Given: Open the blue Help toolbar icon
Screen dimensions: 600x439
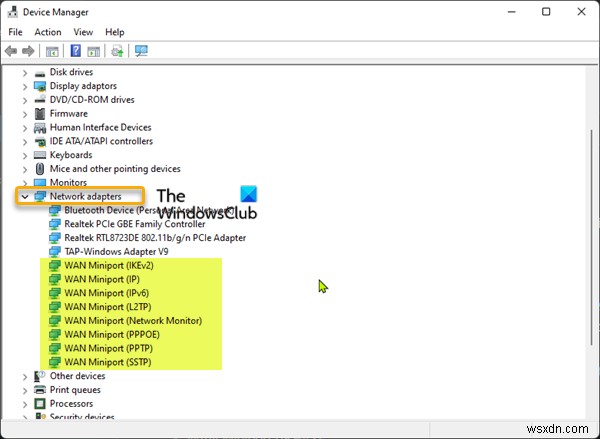Looking at the screenshot, I should [76, 50].
